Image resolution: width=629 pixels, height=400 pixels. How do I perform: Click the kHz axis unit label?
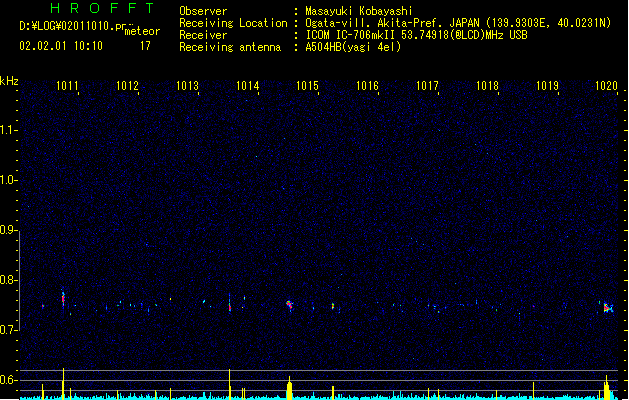(x=9, y=81)
